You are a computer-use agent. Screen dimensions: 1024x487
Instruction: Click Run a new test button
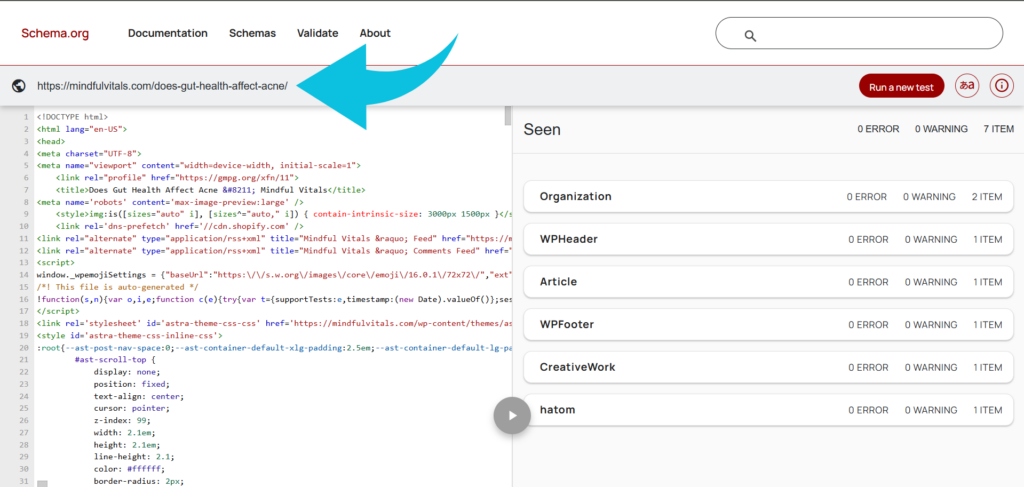(901, 86)
